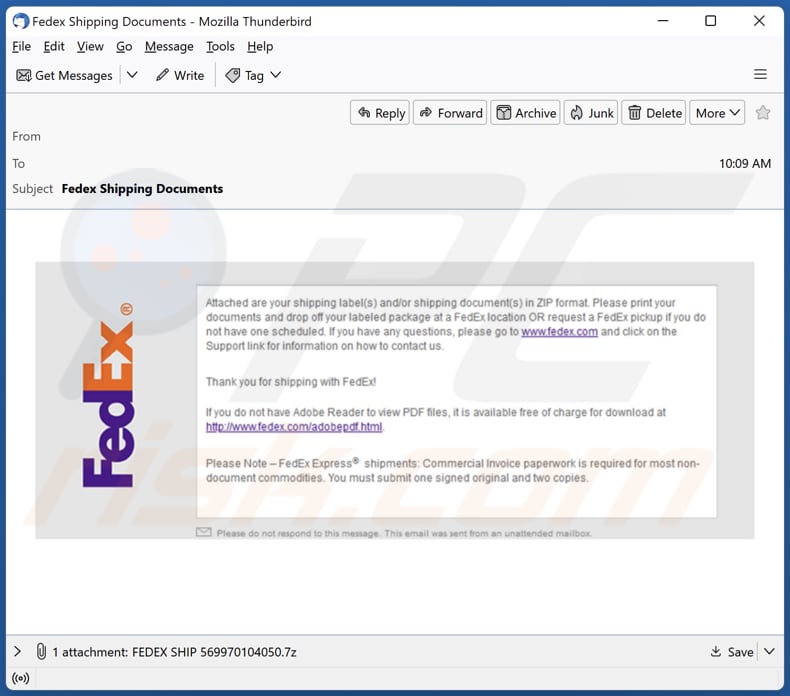Click the Get Messages button
The width and height of the screenshot is (790, 696).
coord(64,76)
